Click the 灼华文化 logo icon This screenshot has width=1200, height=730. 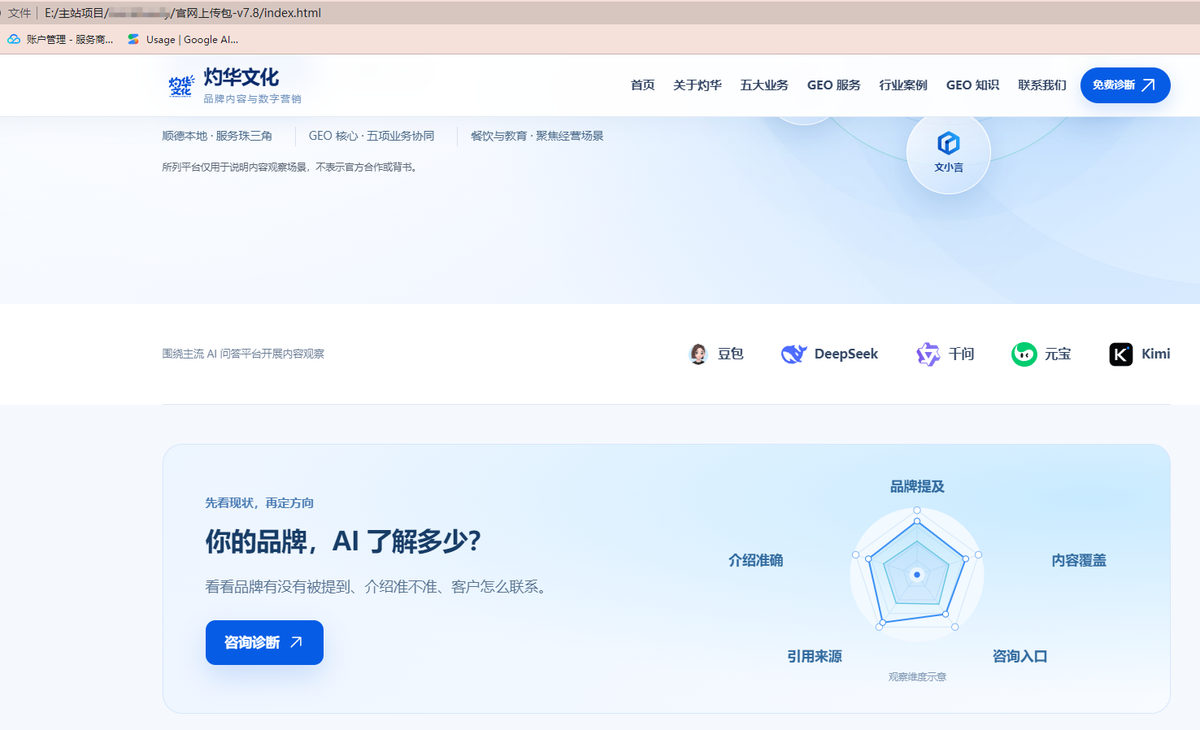(181, 85)
